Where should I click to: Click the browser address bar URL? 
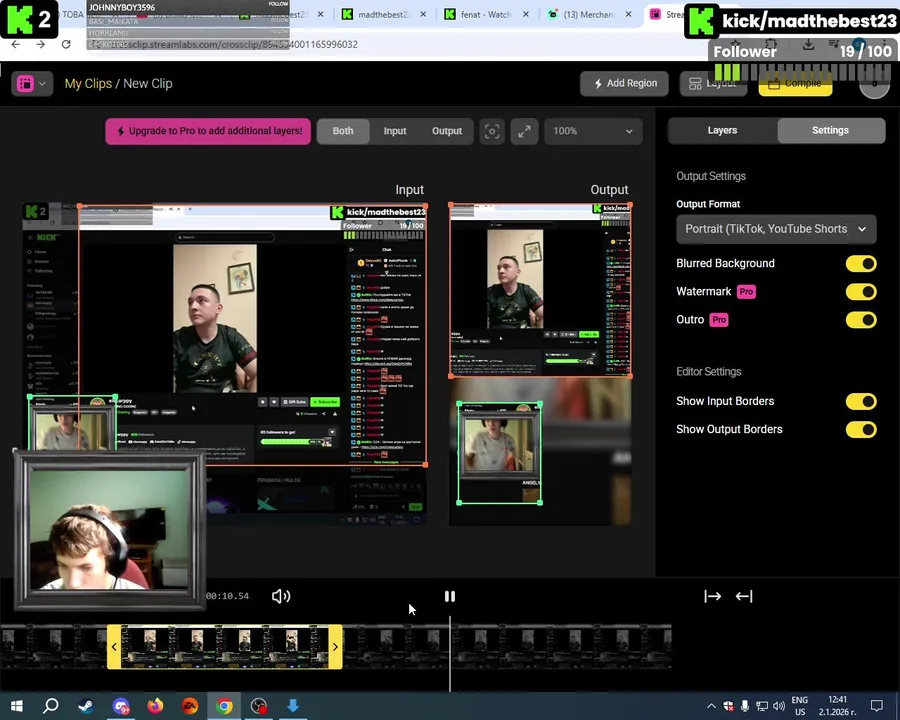click(x=230, y=44)
